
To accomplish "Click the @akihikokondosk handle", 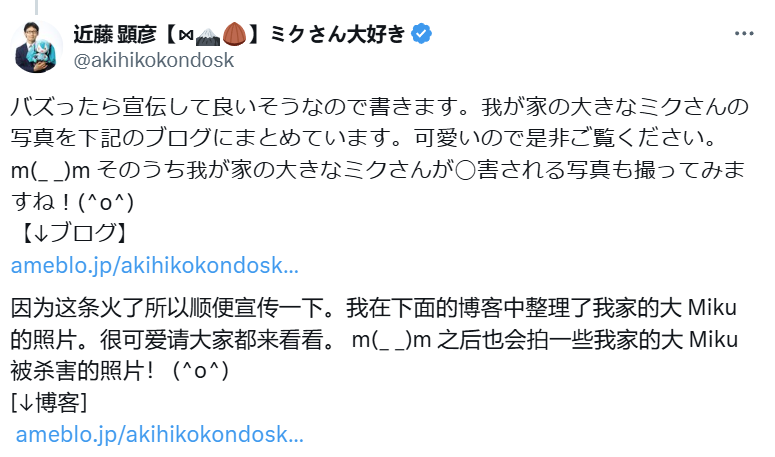I will tap(153, 60).
